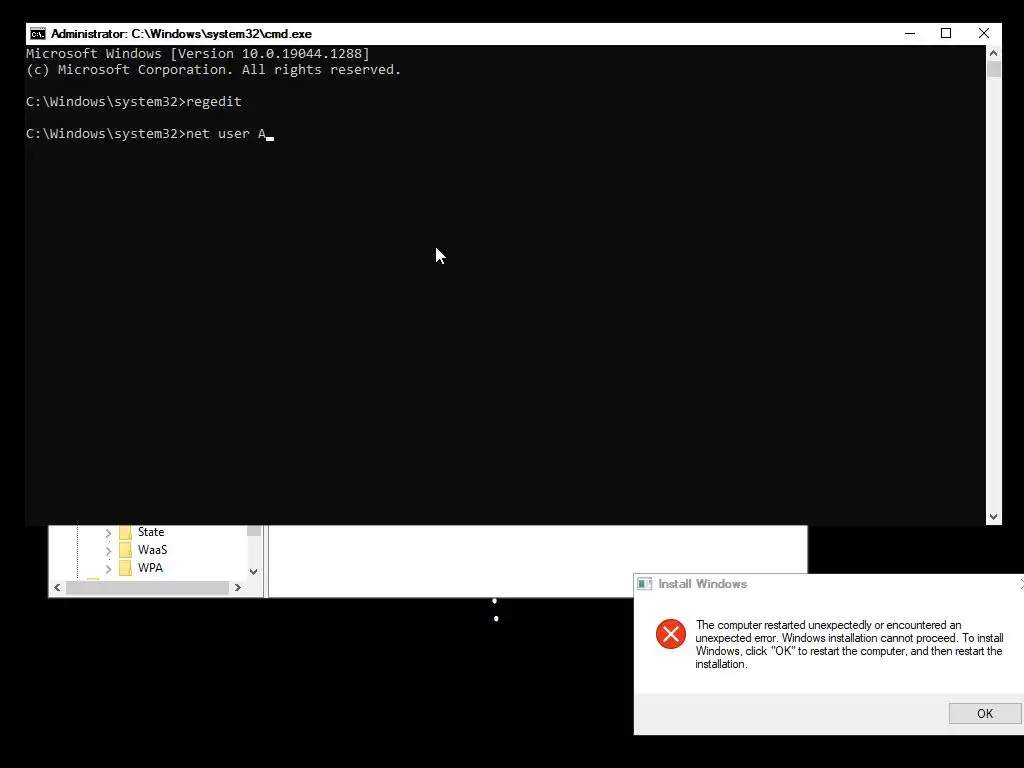Close the cmd.exe window

(x=984, y=33)
